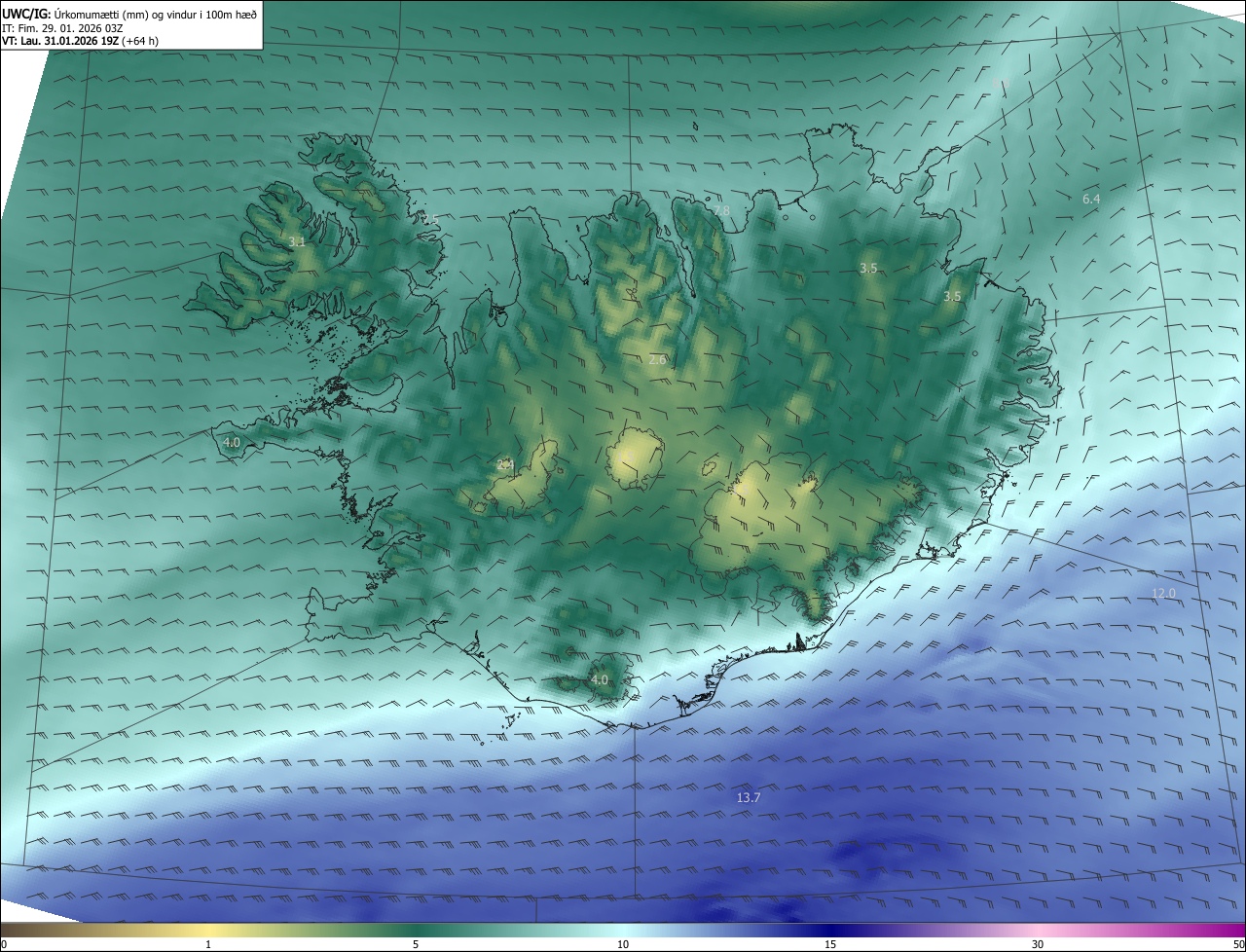Image resolution: width=1246 pixels, height=952 pixels.
Task: Click the title 'Úrkomumætti (mm) og vindur í 100m hæð'
Action: [155, 14]
